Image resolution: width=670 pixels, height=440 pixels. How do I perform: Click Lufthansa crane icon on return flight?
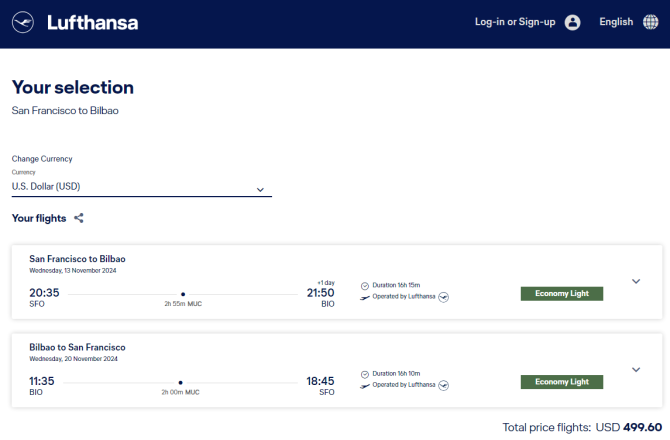pyautogui.click(x=444, y=385)
